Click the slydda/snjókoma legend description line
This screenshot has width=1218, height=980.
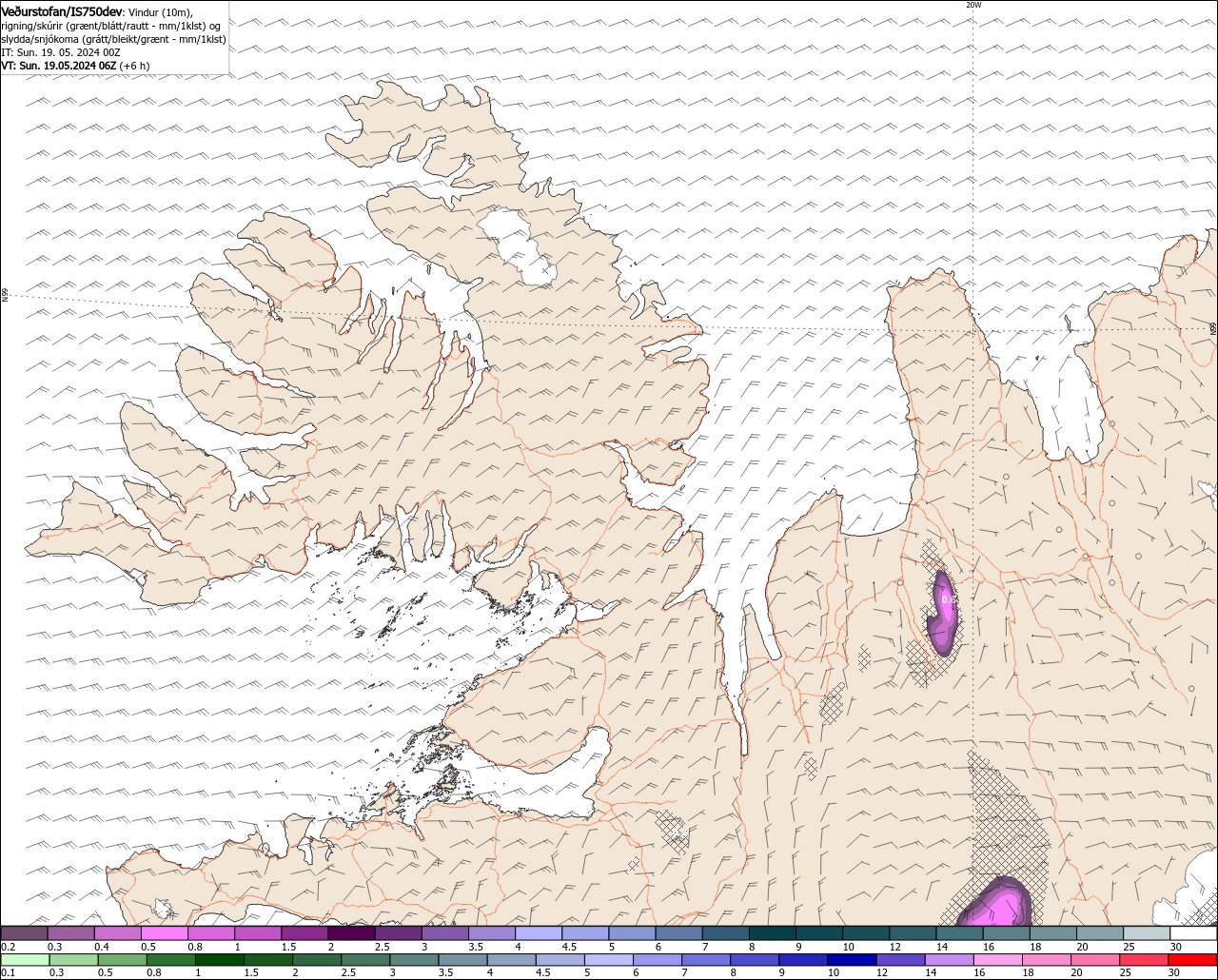(113, 39)
